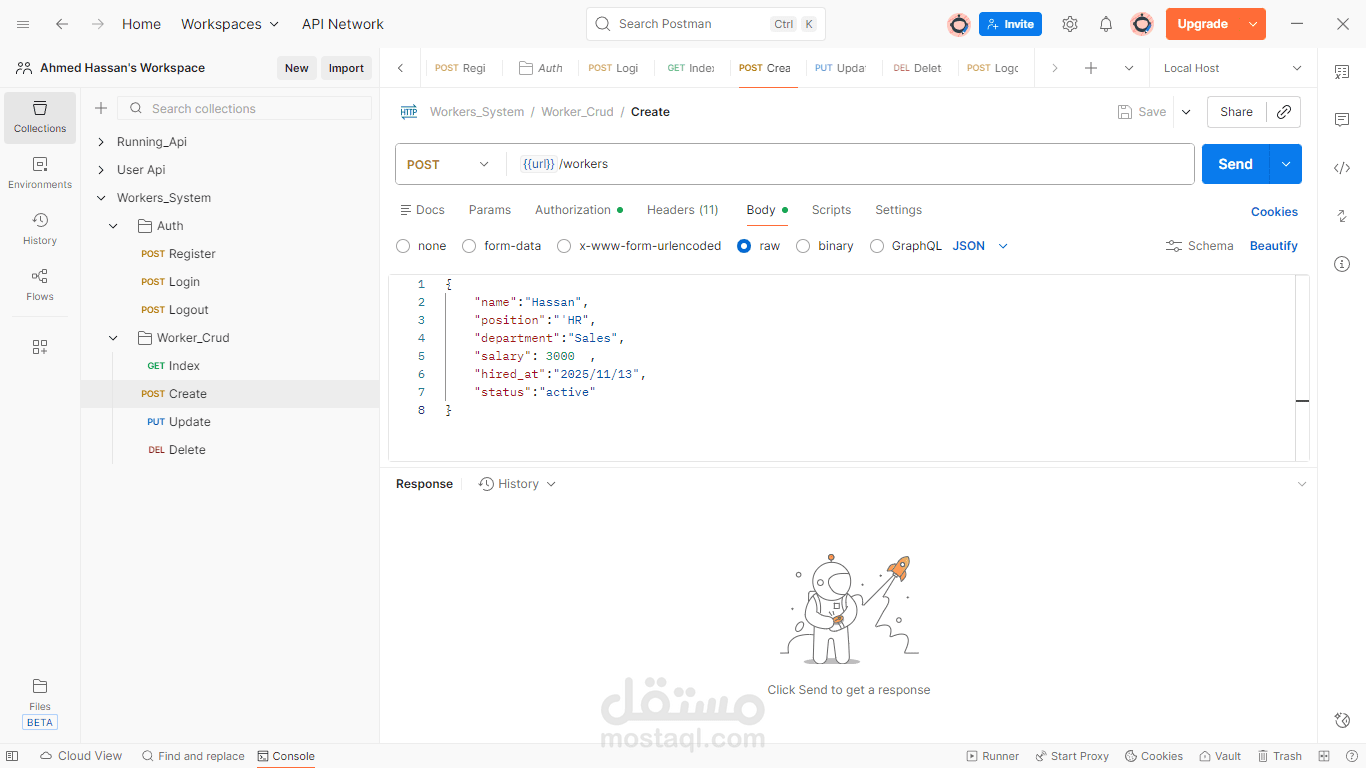The width and height of the screenshot is (1366, 768).
Task: Open the Local Host environment selector
Action: click(1233, 68)
